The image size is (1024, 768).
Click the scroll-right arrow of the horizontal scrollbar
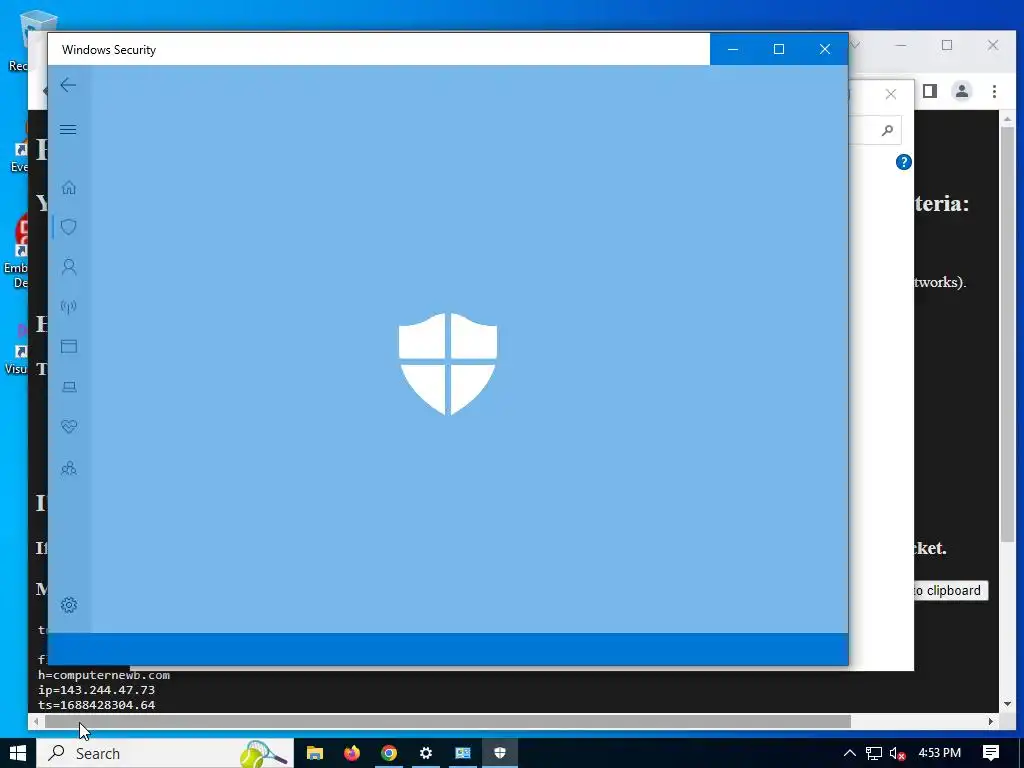(991, 722)
